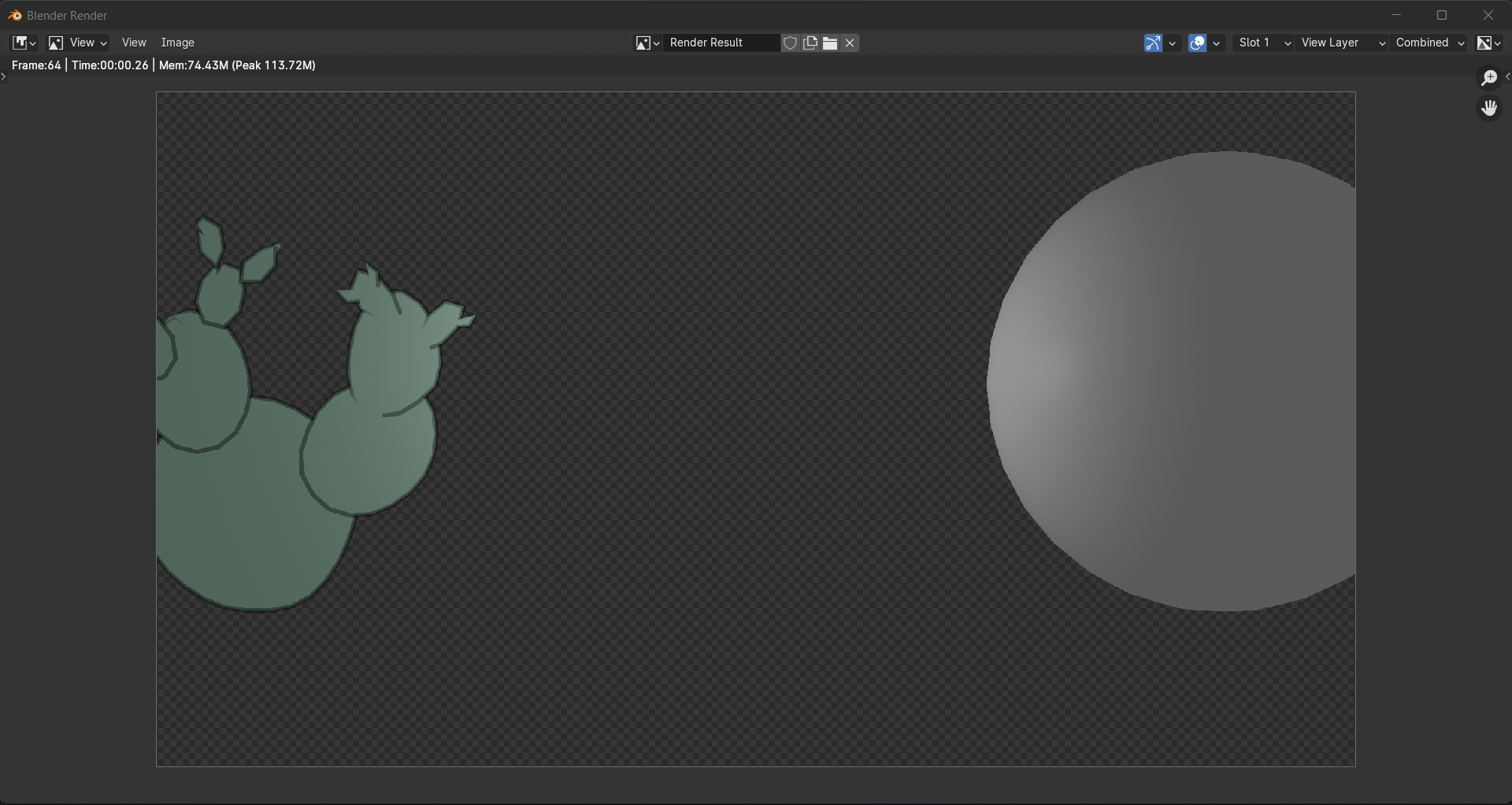The height and width of the screenshot is (805, 1512).
Task: Toggle the show gizmo button
Action: [1153, 43]
